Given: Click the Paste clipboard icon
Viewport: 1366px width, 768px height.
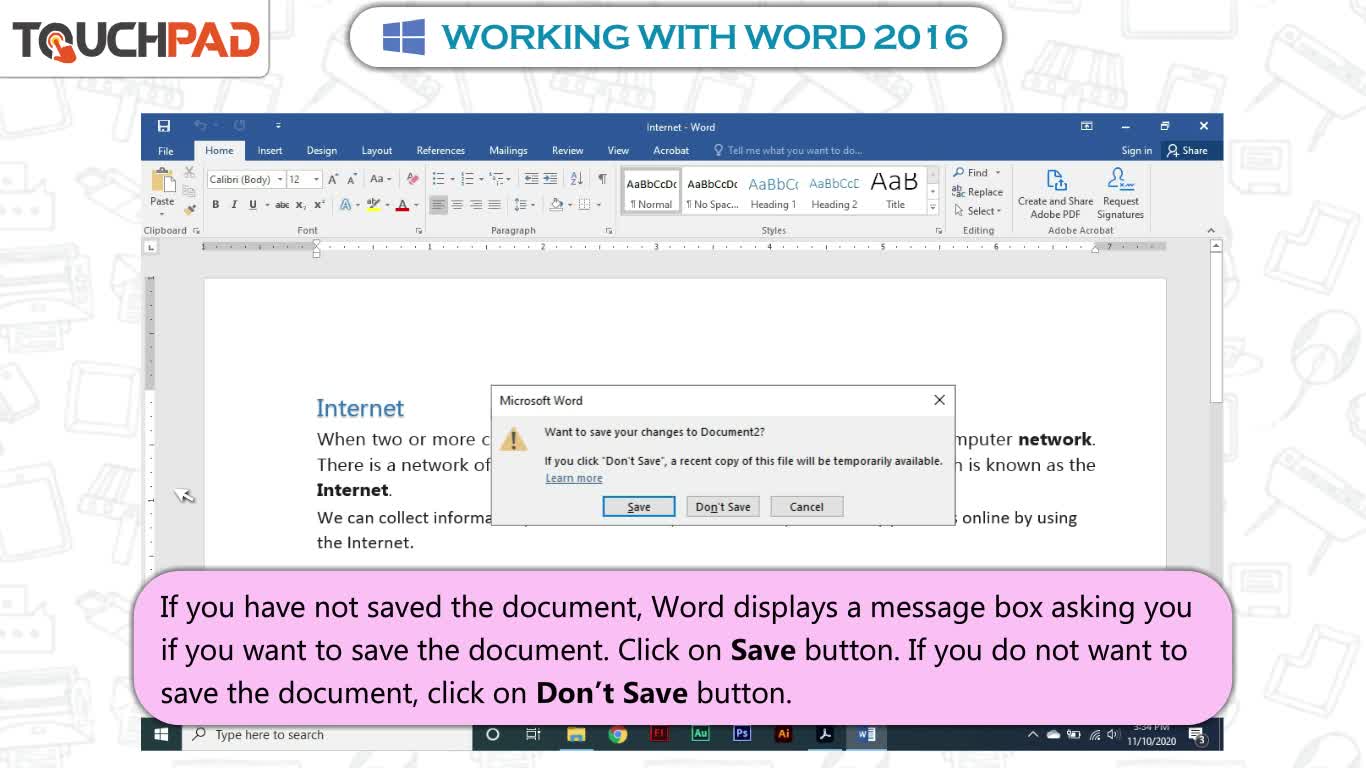Looking at the screenshot, I should [162, 180].
